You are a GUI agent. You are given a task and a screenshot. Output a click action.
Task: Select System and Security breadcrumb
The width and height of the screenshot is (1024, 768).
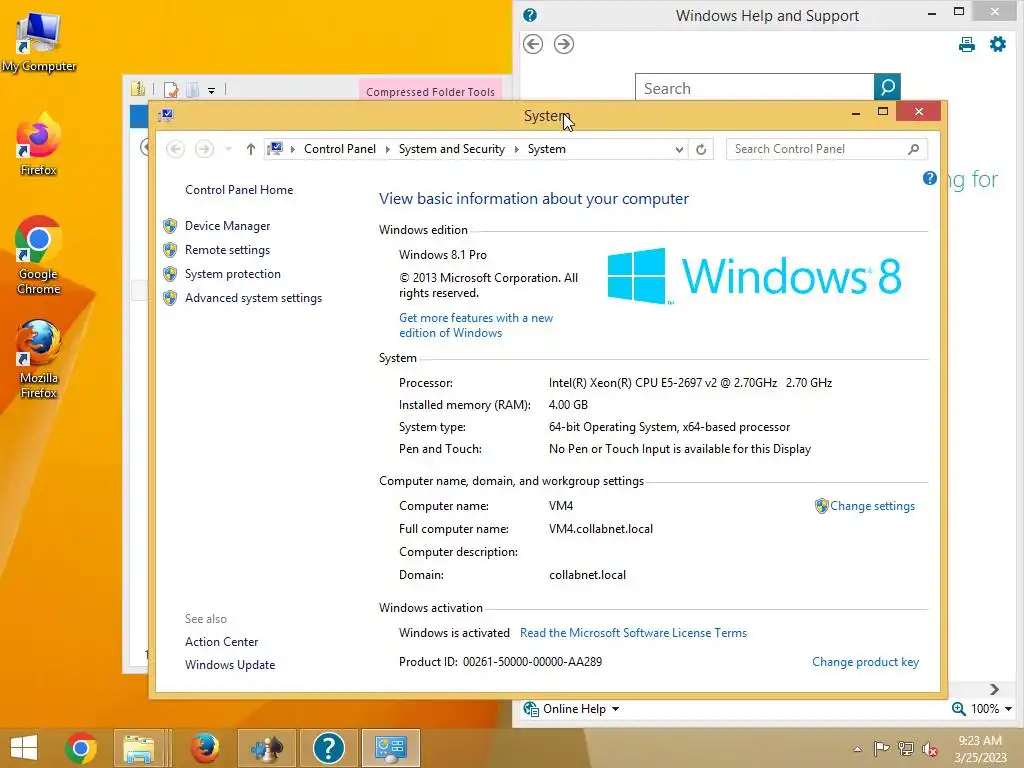pyautogui.click(x=452, y=149)
